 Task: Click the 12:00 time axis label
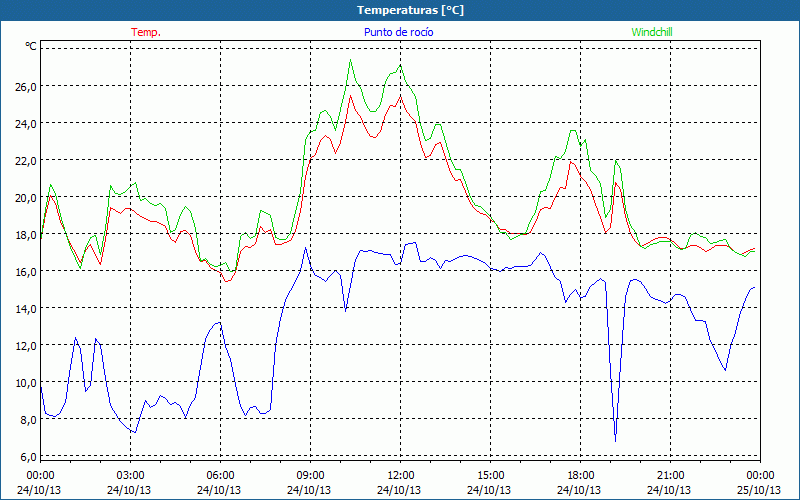point(401,476)
